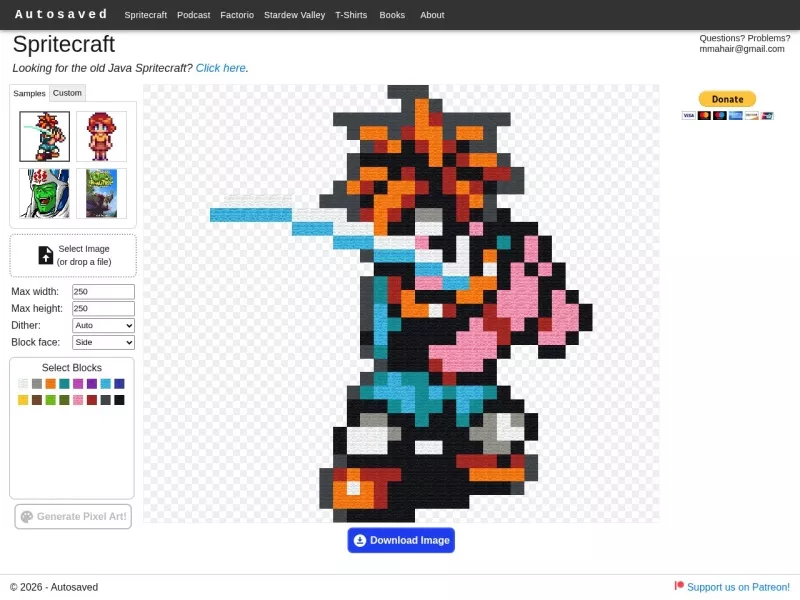The width and height of the screenshot is (800, 600).
Task: Toggle the orange wool block
Action: coord(51,384)
